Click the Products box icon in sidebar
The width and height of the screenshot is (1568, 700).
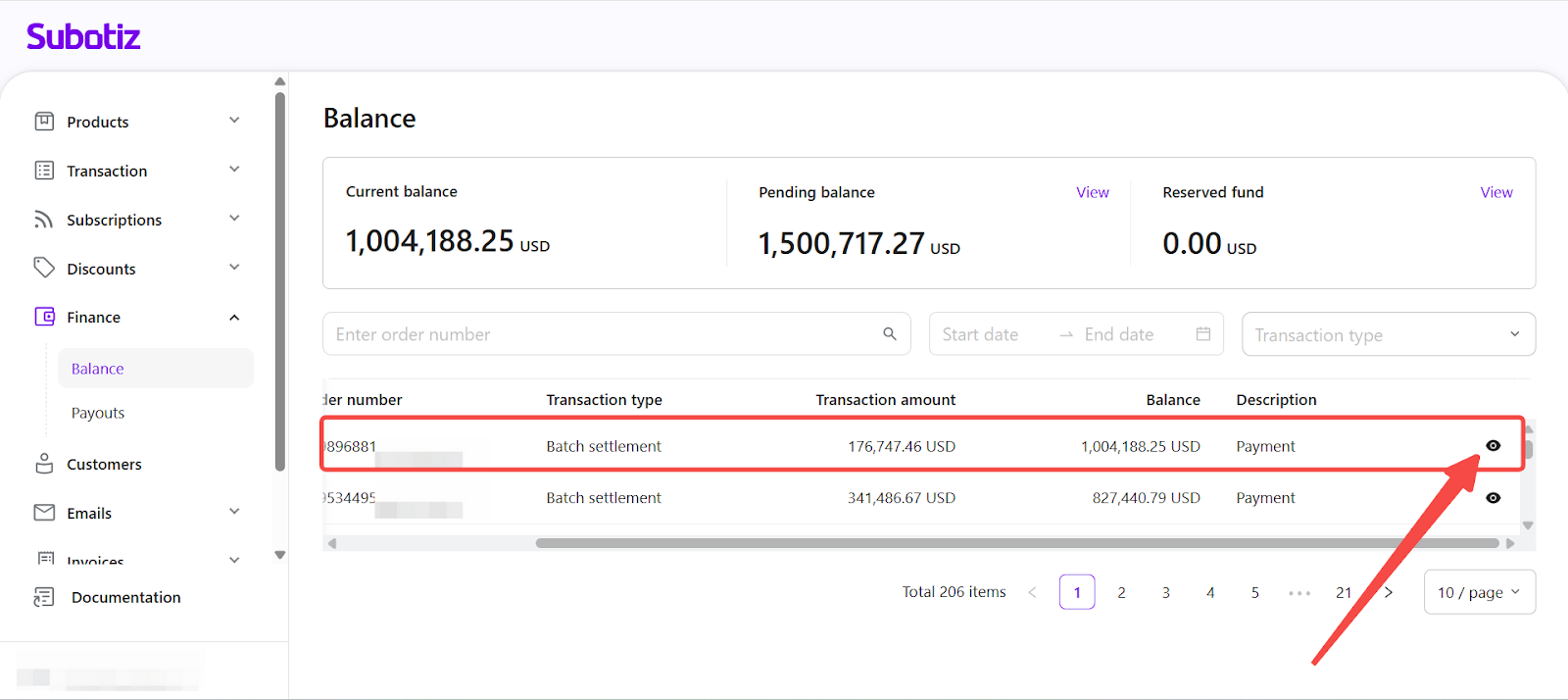click(x=44, y=122)
